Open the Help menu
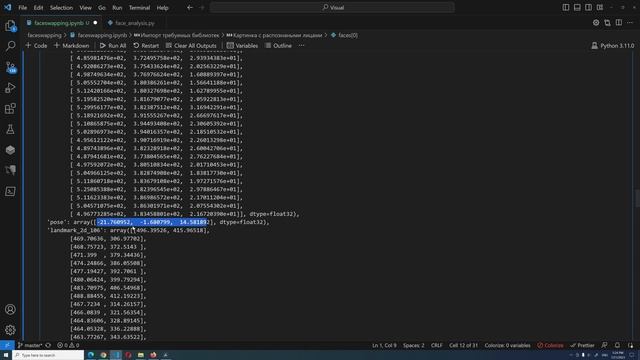 tap(162, 8)
